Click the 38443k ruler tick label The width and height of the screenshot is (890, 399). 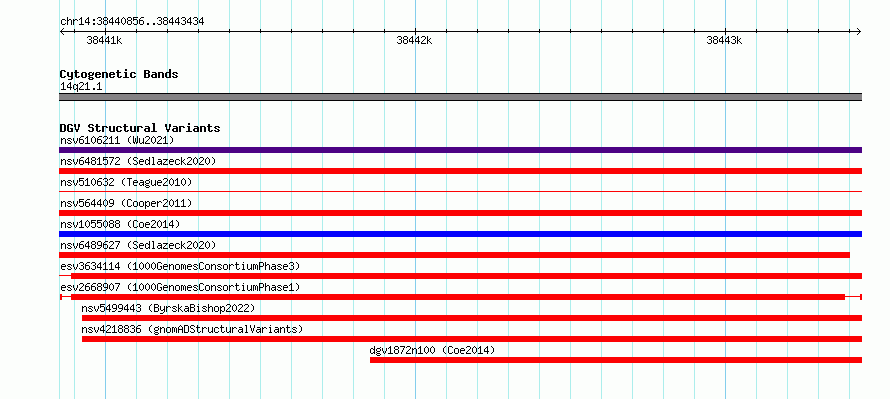[x=724, y=40]
